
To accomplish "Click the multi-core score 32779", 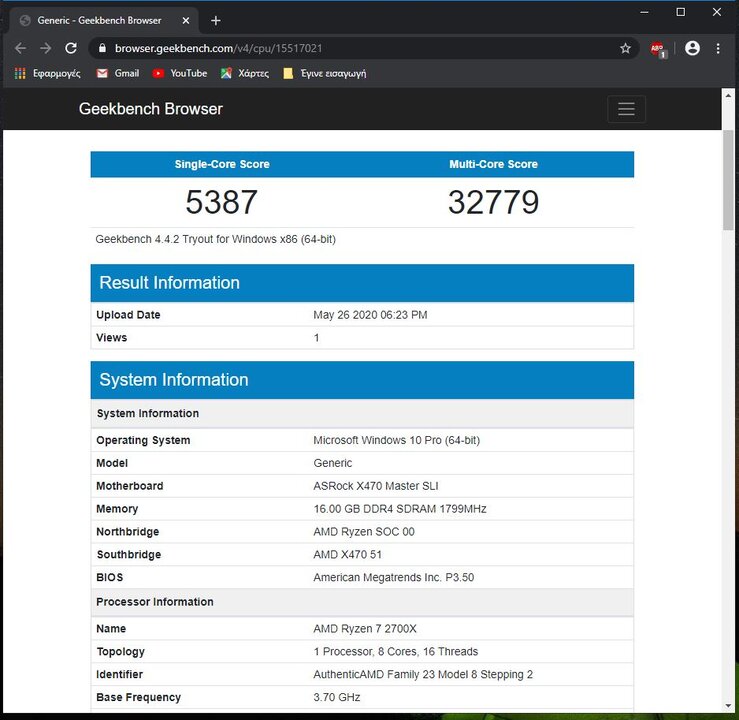I will tap(493, 202).
